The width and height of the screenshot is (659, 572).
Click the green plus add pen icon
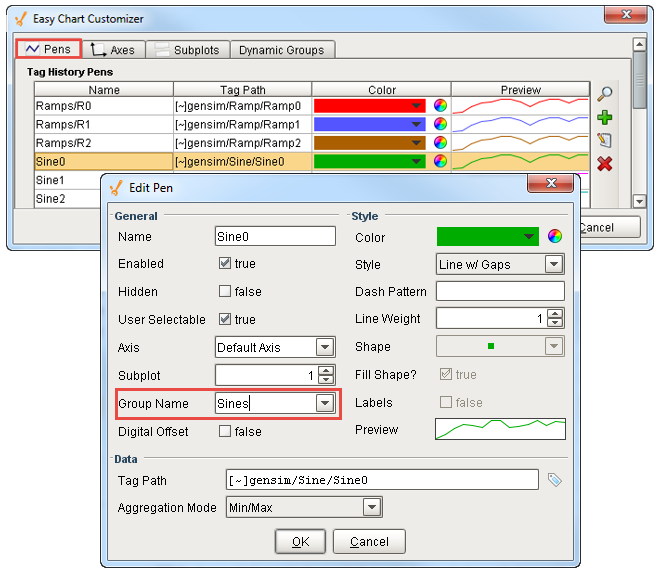tap(604, 118)
